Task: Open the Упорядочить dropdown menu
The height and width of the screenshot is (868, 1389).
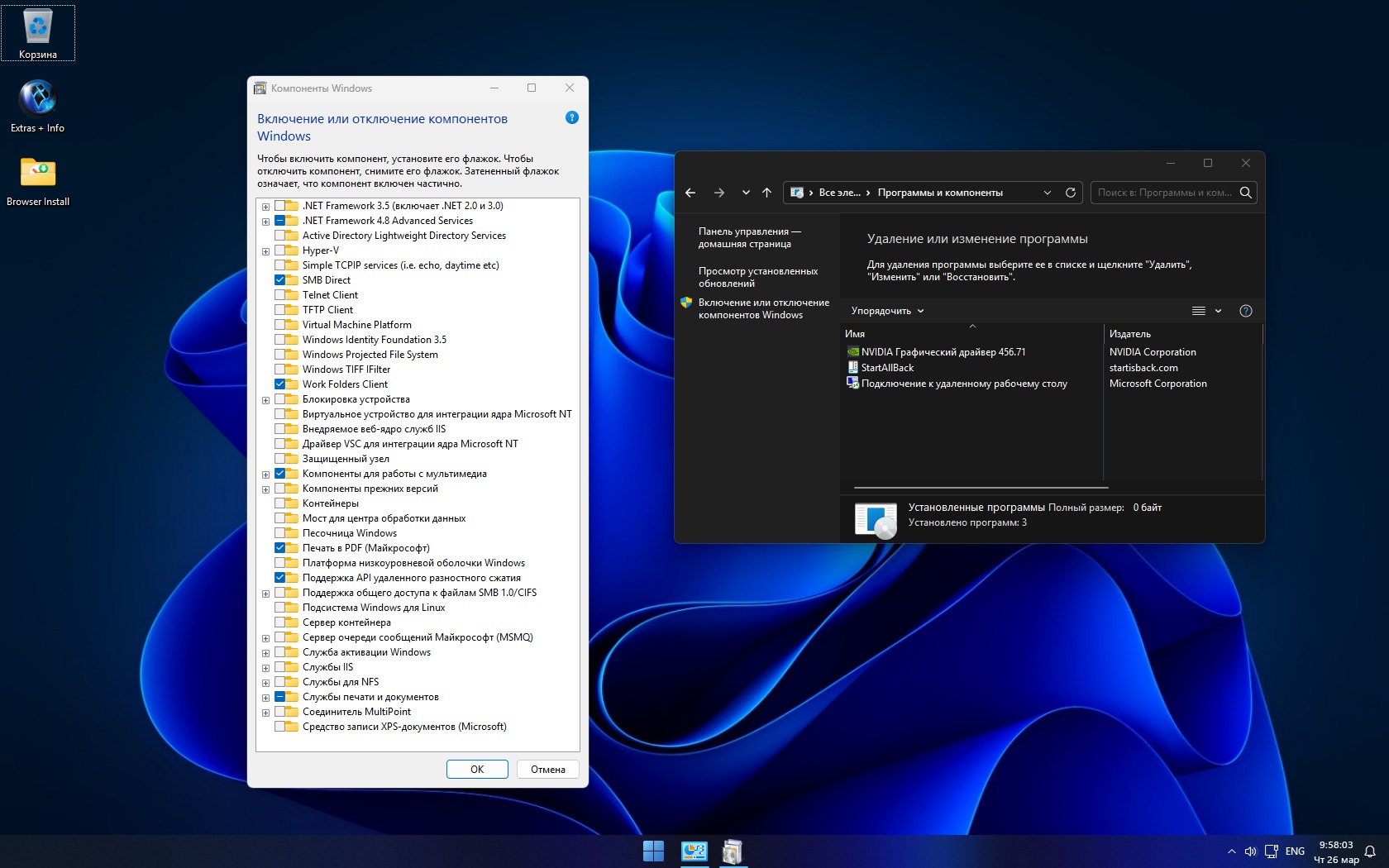Action: (887, 311)
